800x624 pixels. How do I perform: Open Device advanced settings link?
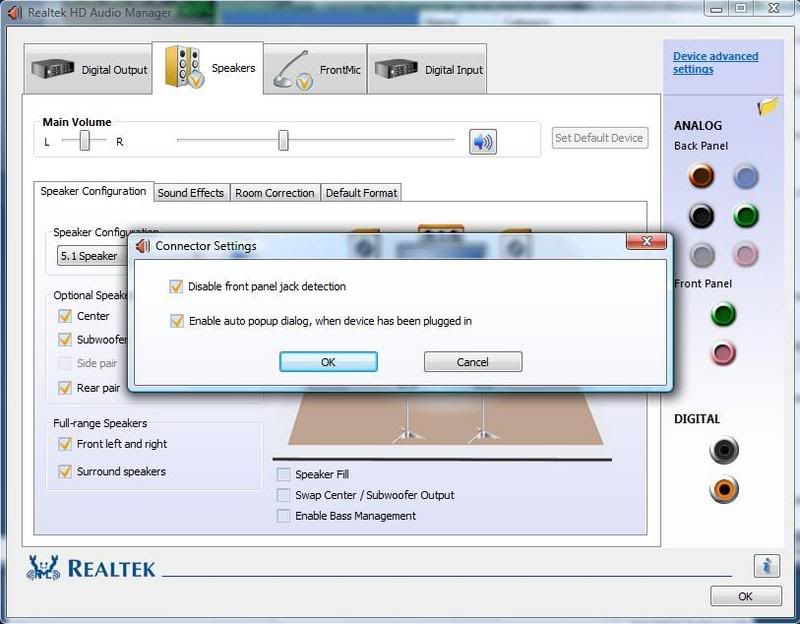[x=715, y=63]
